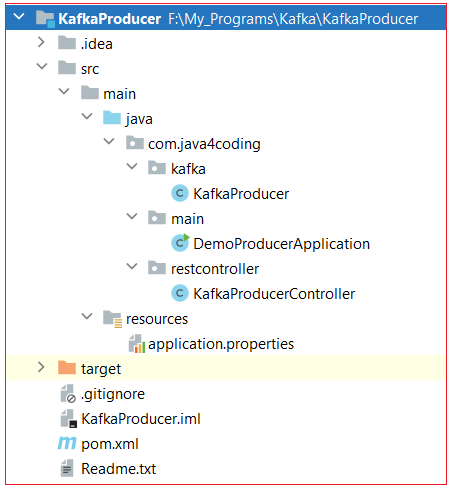Select KafkaProducerController file name
Screen dimensions: 452x489
[274, 294]
